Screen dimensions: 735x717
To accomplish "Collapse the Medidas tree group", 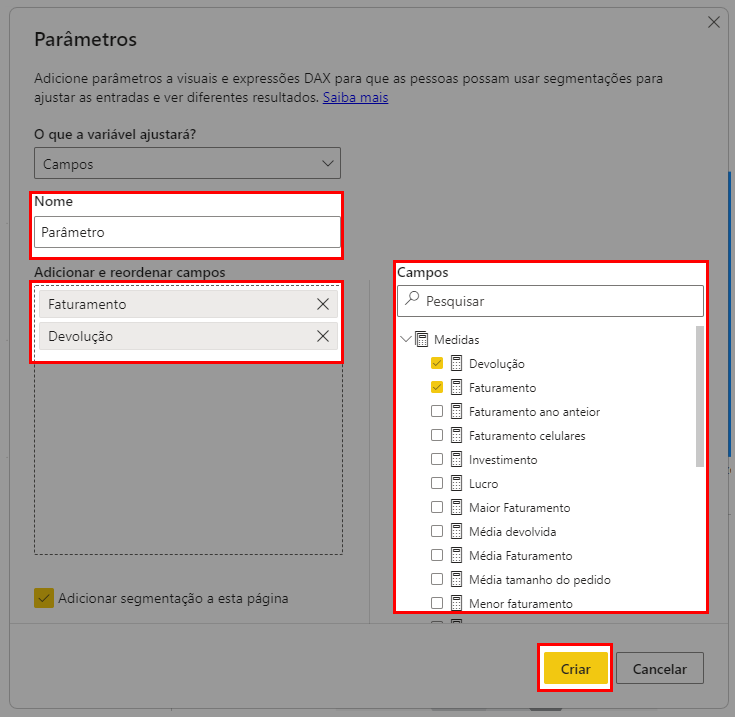I will 406,340.
